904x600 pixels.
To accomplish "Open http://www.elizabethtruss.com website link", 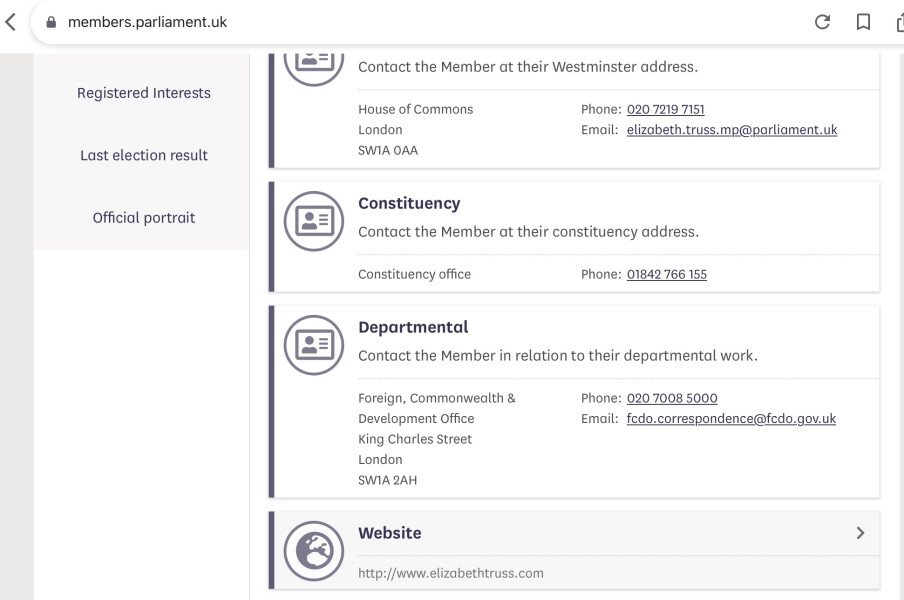I will click(x=450, y=573).
